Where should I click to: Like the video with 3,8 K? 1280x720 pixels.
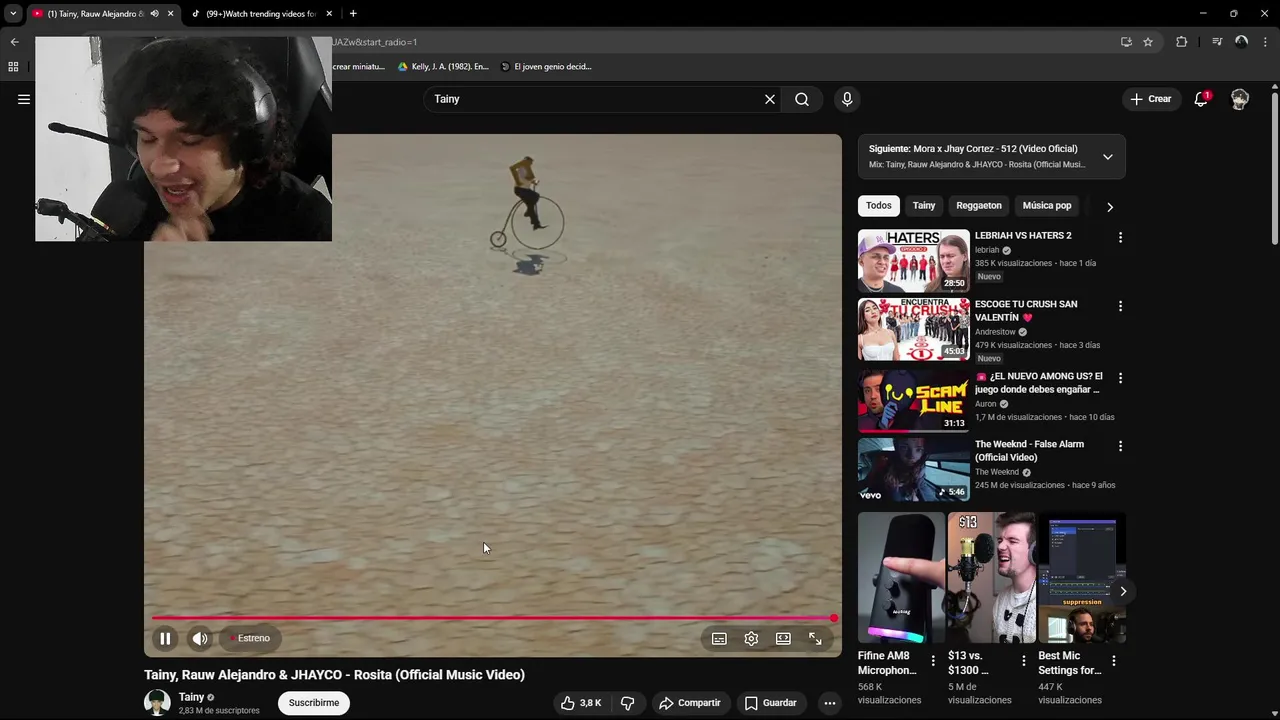(581, 703)
